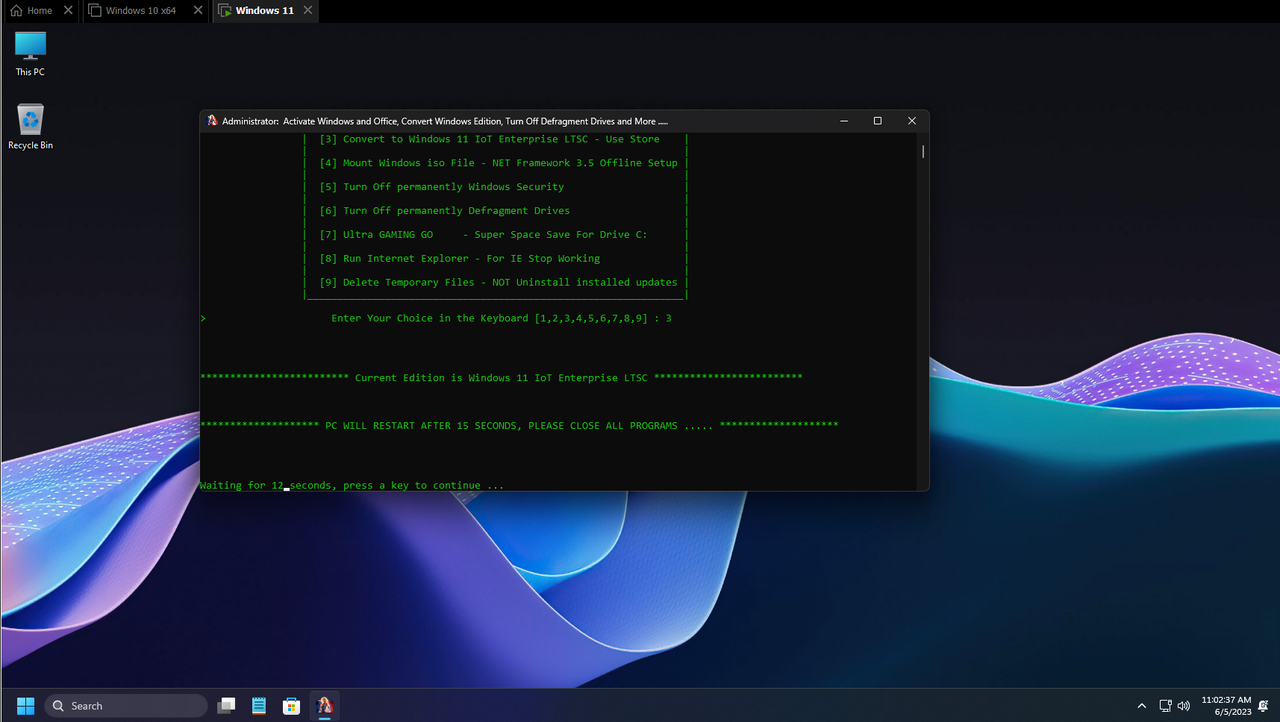Open the This PC desktop icon

[30, 54]
